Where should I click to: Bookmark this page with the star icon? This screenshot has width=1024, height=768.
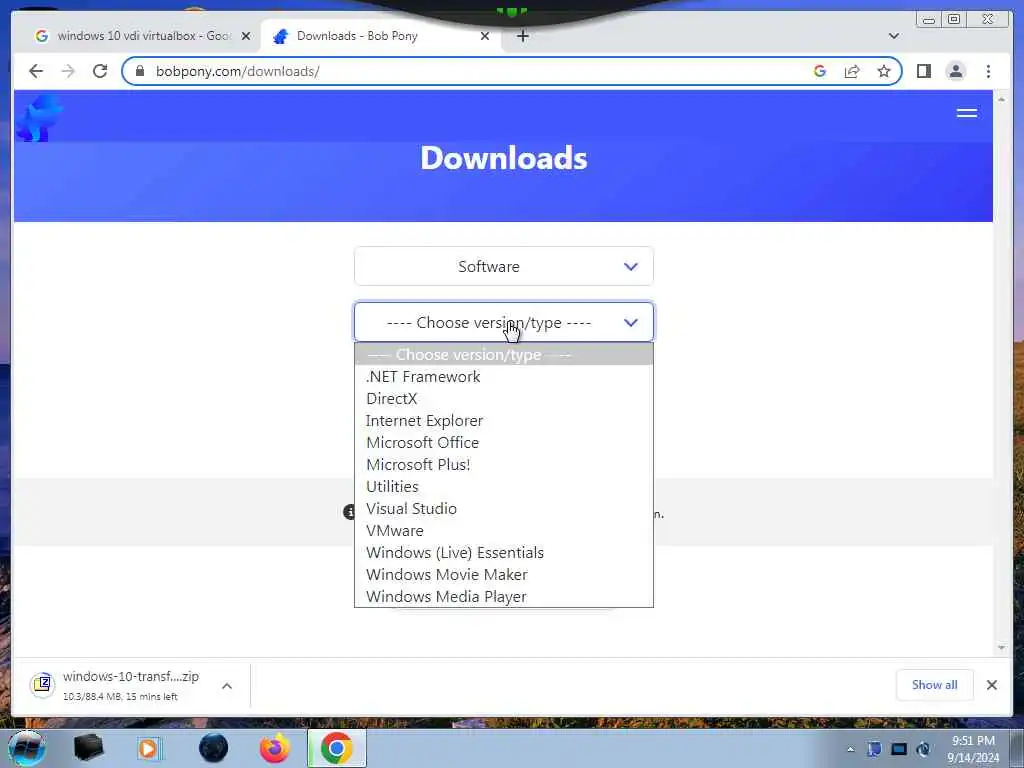tap(884, 71)
